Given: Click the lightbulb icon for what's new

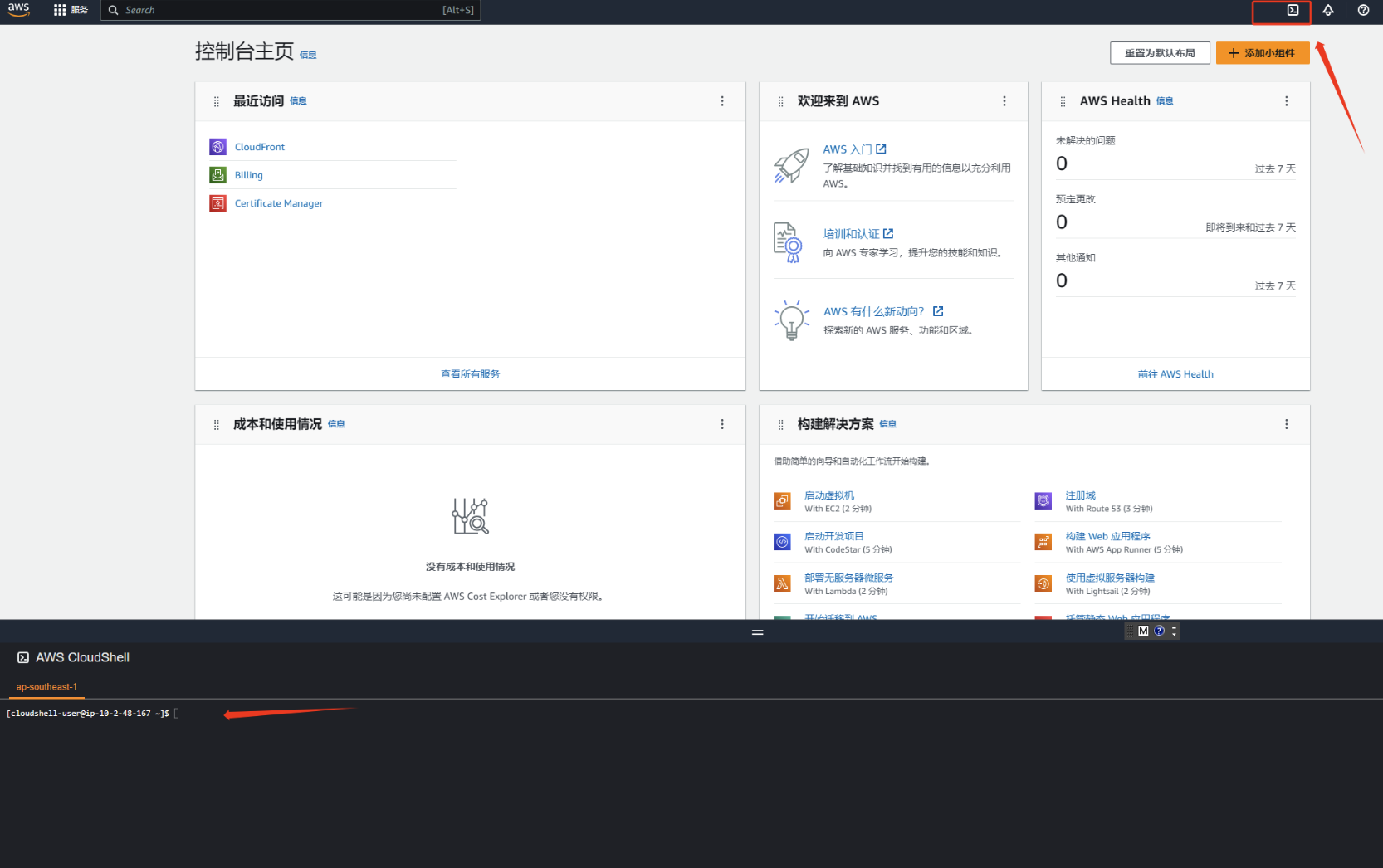Looking at the screenshot, I should coord(791,320).
